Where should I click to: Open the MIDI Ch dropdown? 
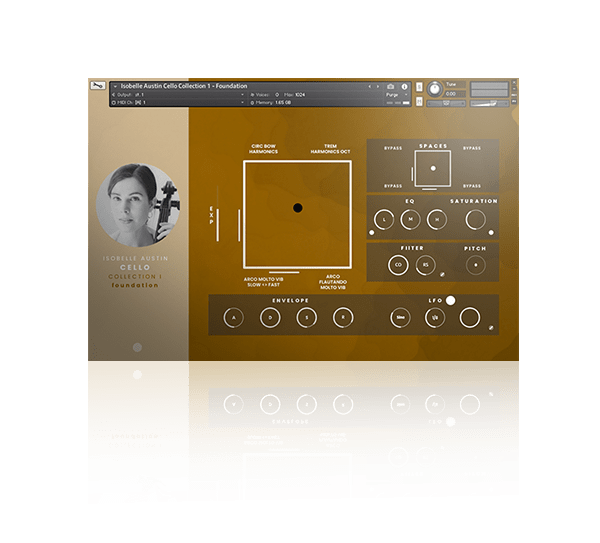(x=179, y=103)
